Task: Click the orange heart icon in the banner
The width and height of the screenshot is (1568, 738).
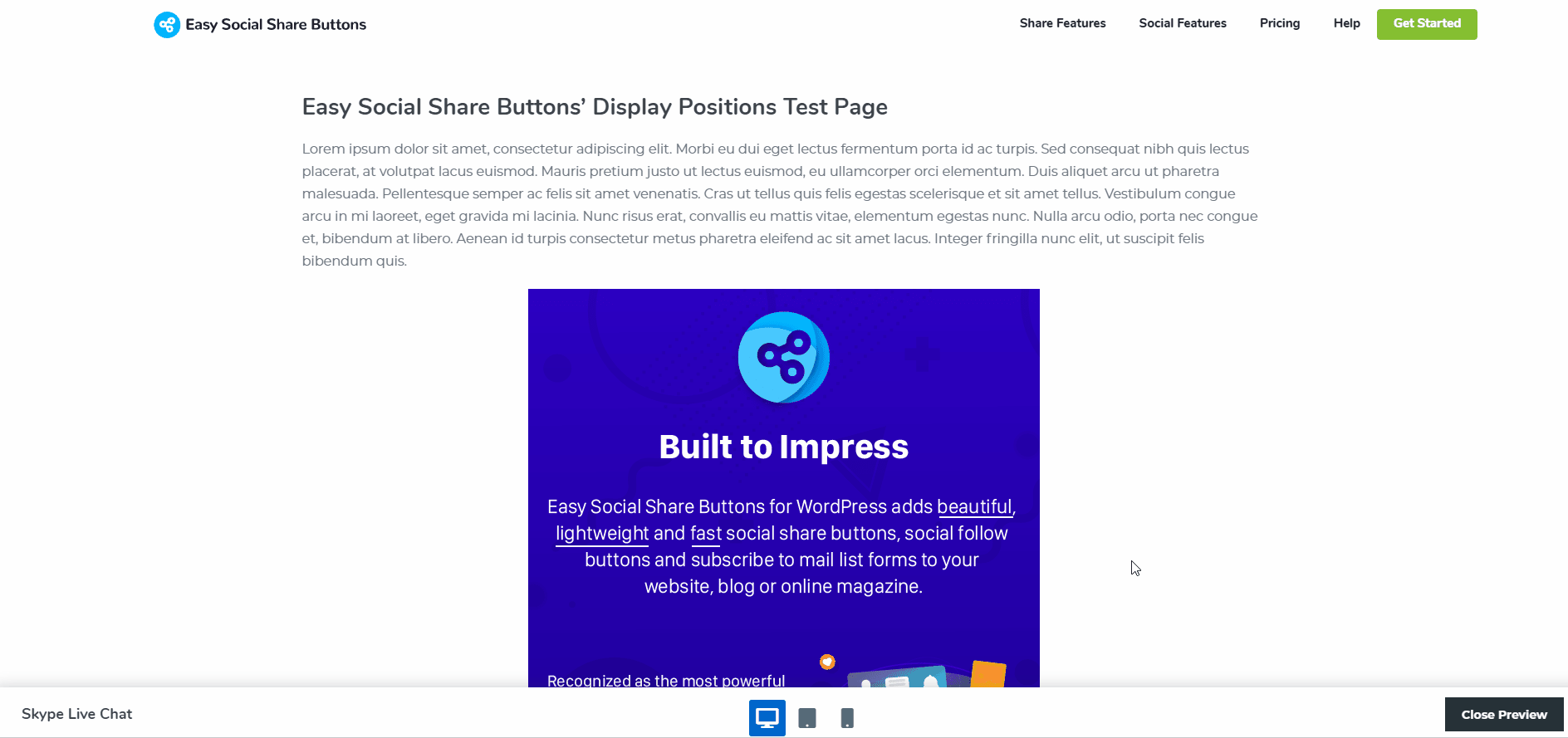Action: coord(827,662)
